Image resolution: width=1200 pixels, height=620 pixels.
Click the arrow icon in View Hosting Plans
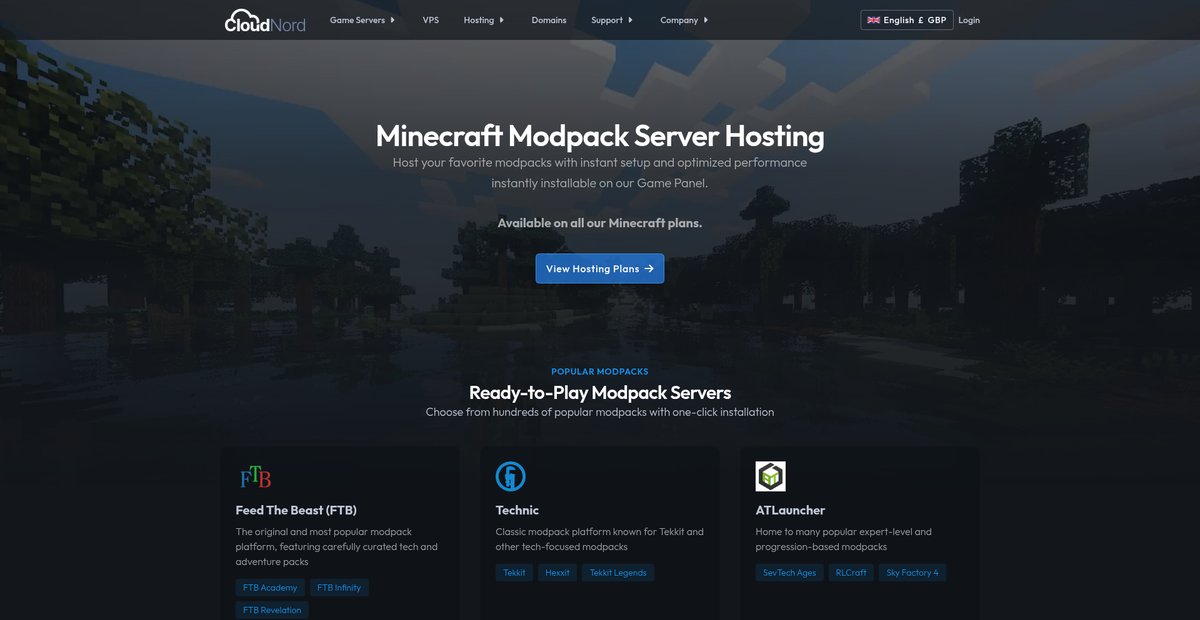649,269
